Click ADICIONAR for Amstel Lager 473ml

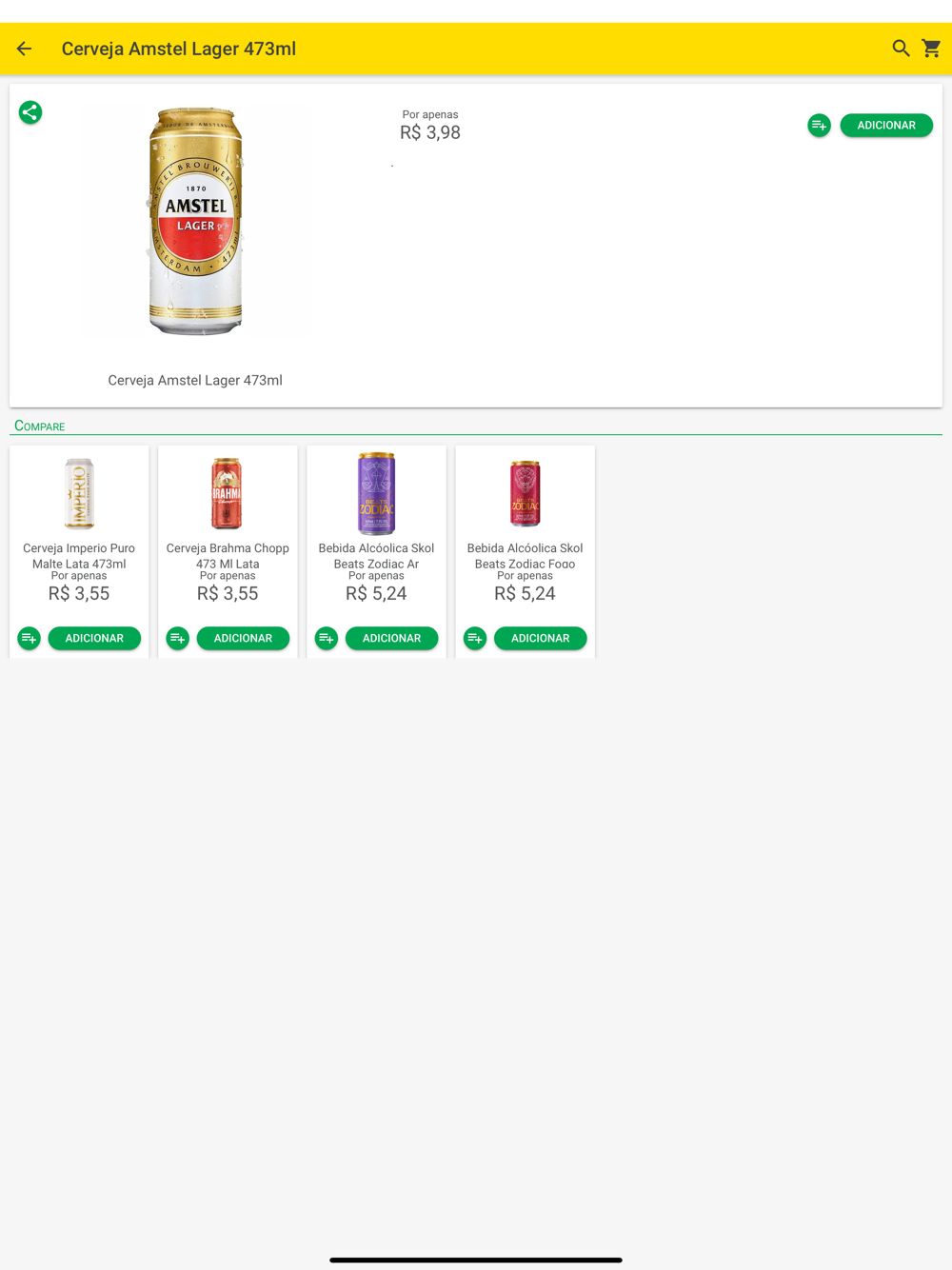(886, 125)
